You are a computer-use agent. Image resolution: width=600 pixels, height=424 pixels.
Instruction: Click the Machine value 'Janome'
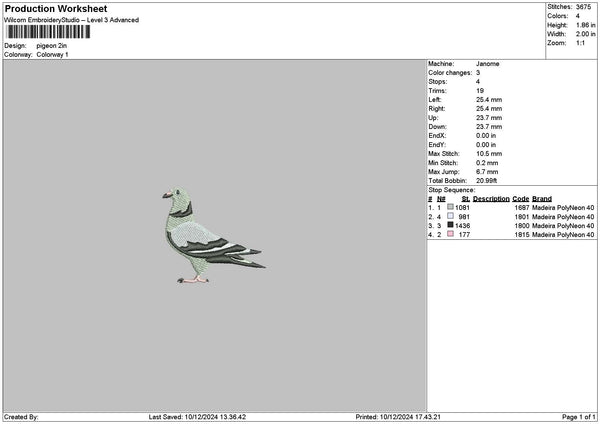point(488,64)
